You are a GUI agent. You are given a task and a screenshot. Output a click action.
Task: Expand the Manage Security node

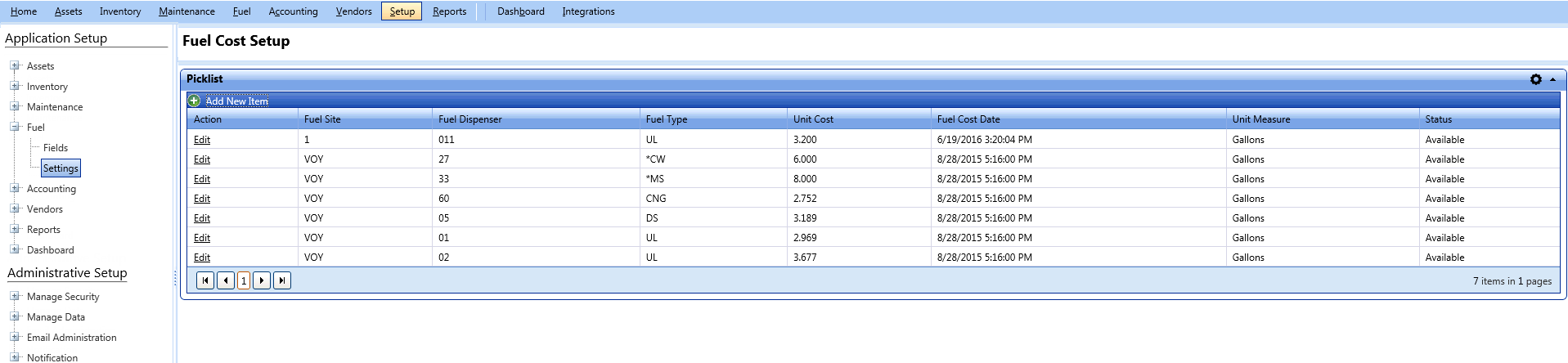click(x=15, y=296)
